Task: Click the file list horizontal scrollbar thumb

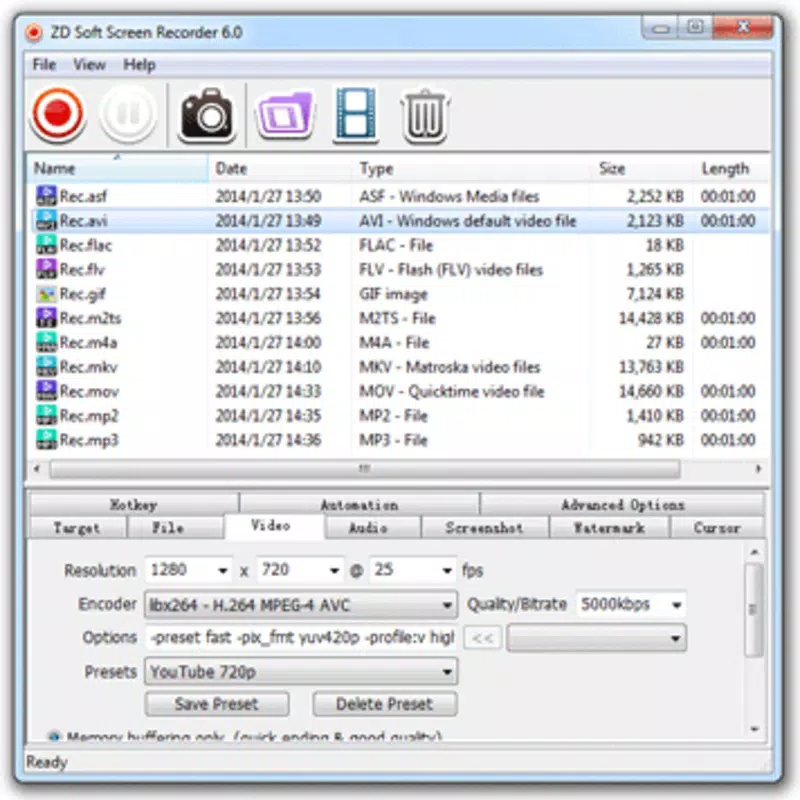Action: (365, 468)
